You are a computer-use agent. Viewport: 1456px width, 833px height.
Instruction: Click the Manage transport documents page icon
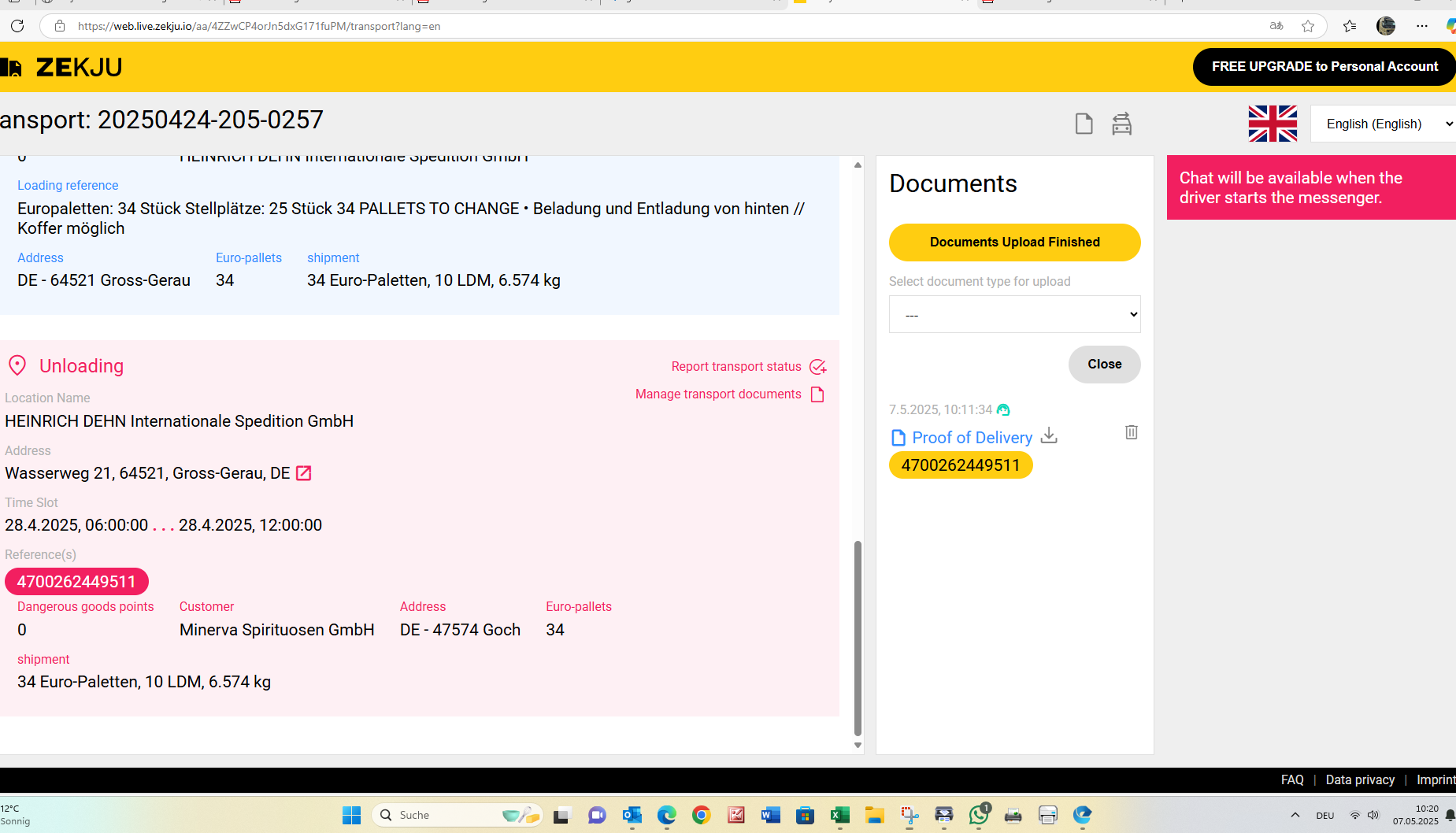pos(817,394)
